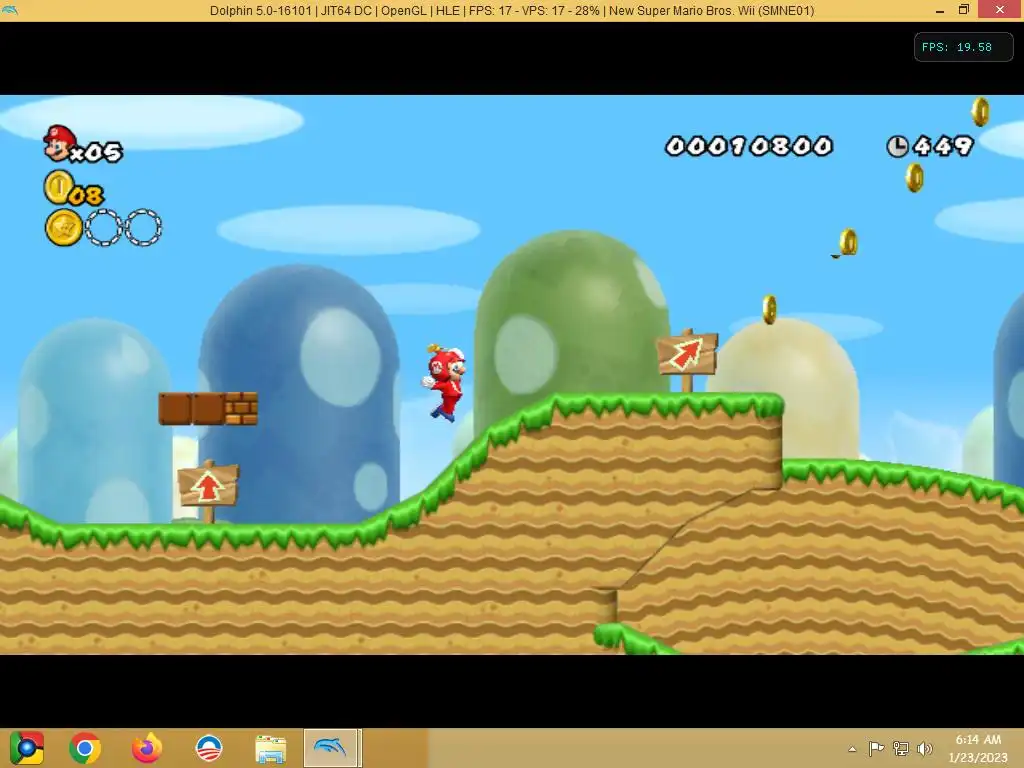Click the score 00010800

pyautogui.click(x=748, y=146)
